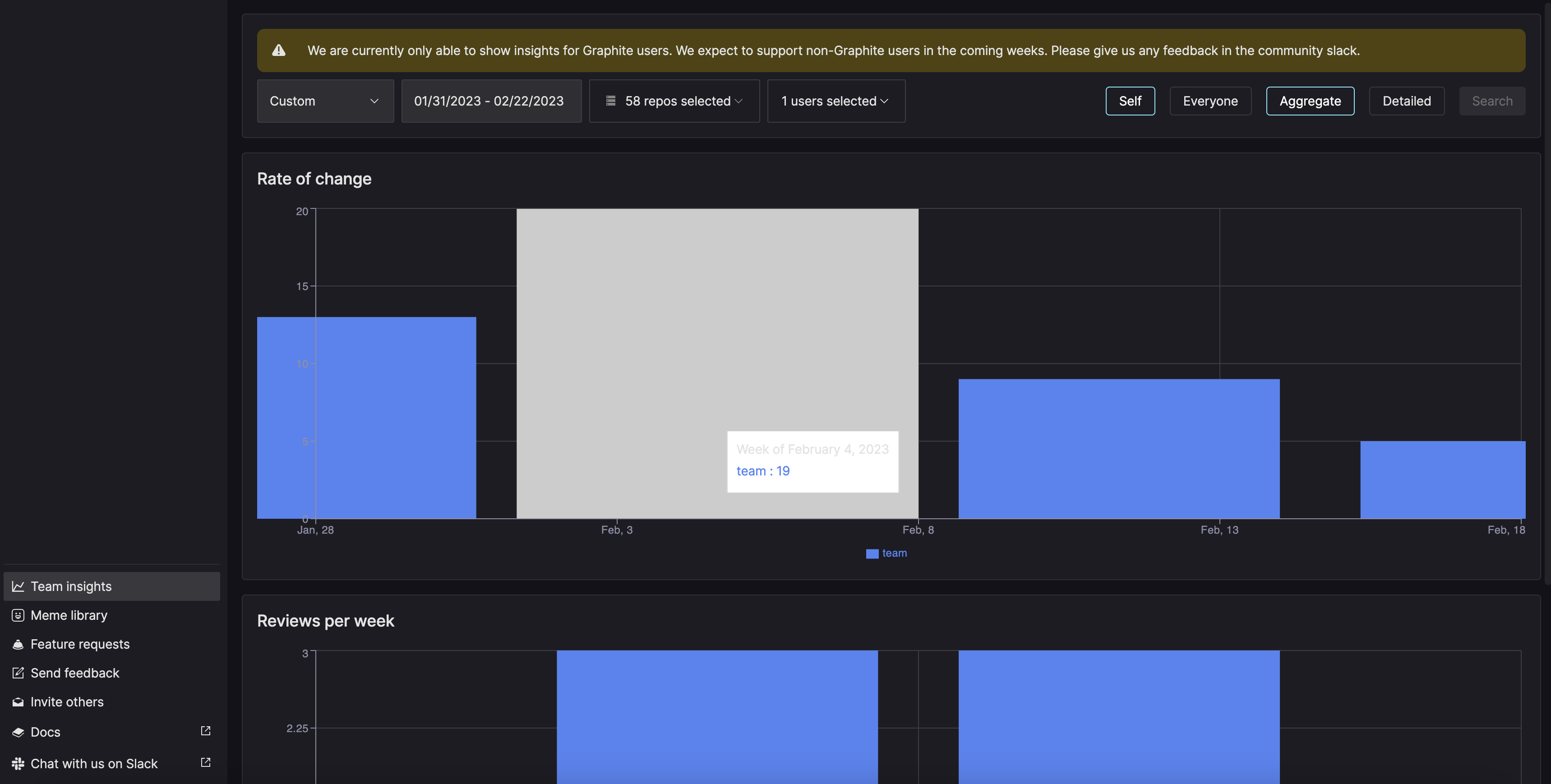Viewport: 1551px width, 784px height.
Task: Click the Feb, 3 axis label
Action: point(617,530)
